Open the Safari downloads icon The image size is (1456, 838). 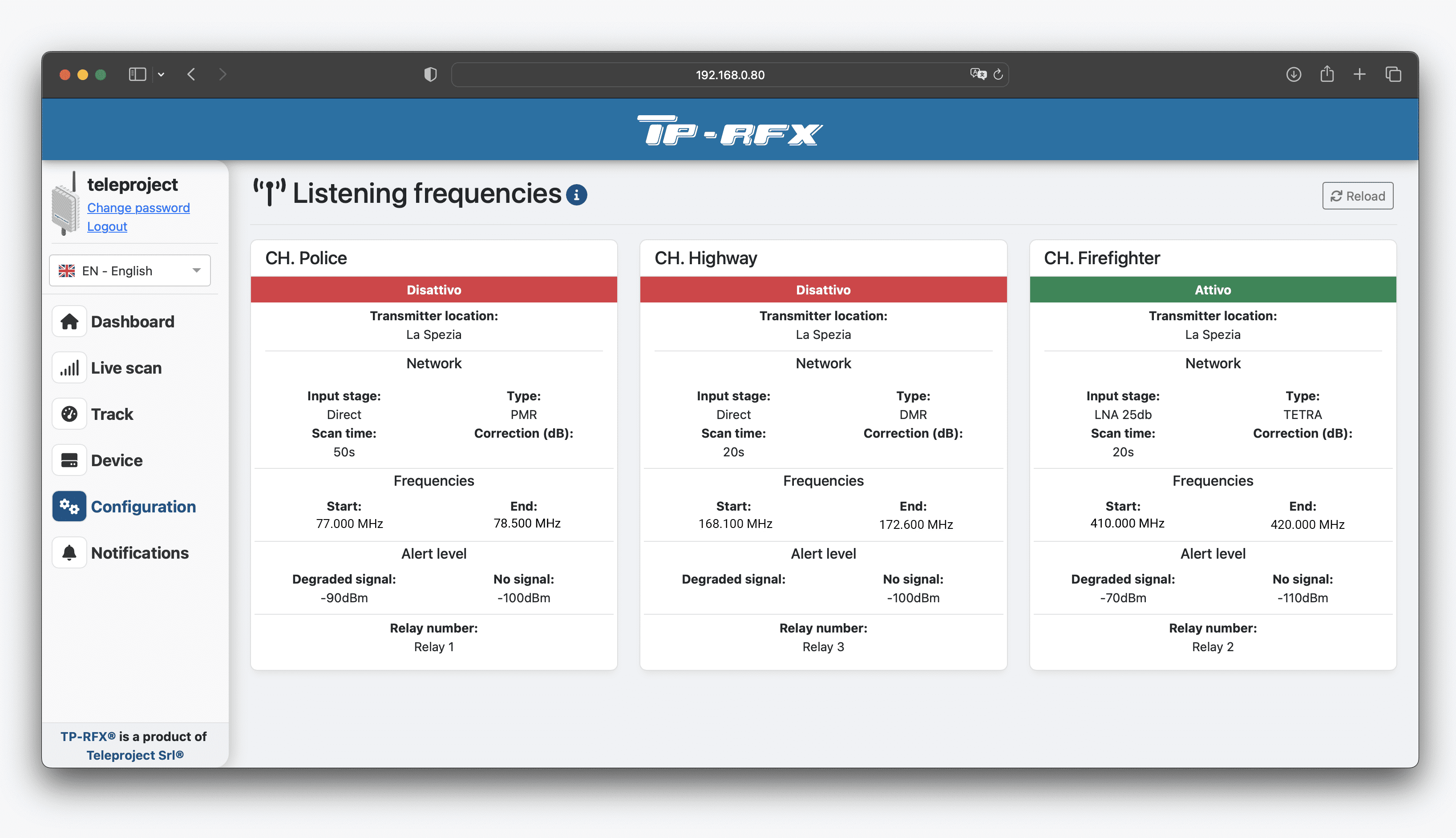[1293, 74]
